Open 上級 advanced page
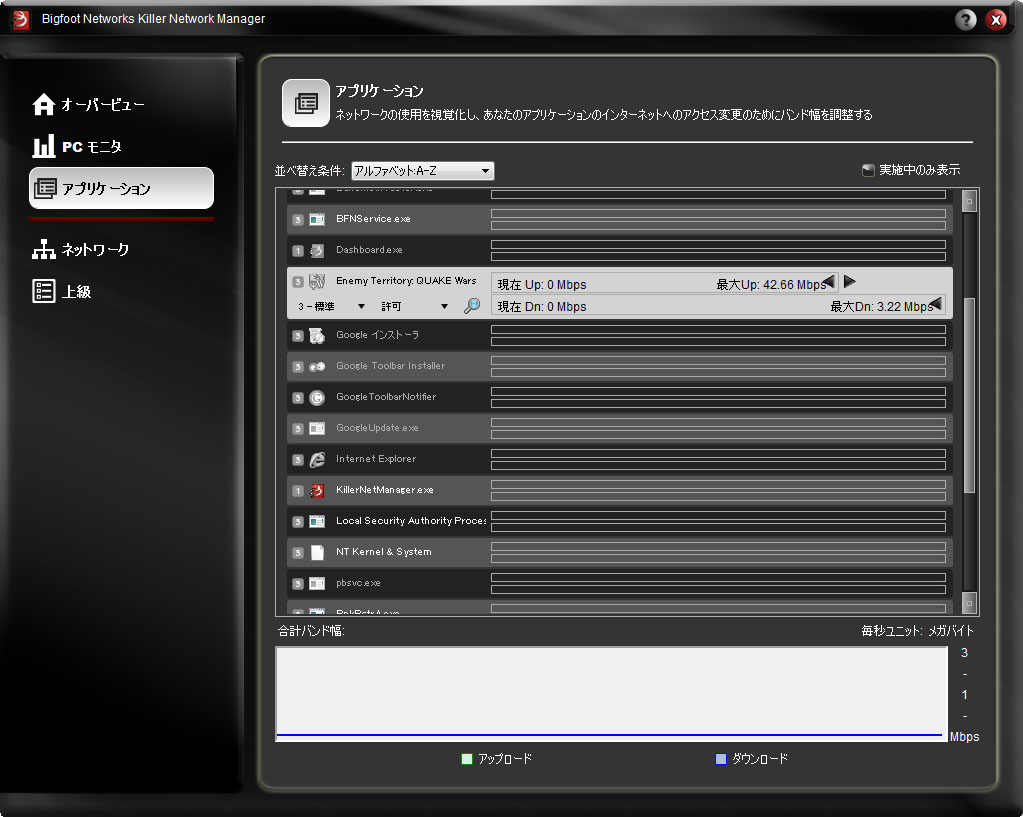This screenshot has width=1023, height=817. 61,291
